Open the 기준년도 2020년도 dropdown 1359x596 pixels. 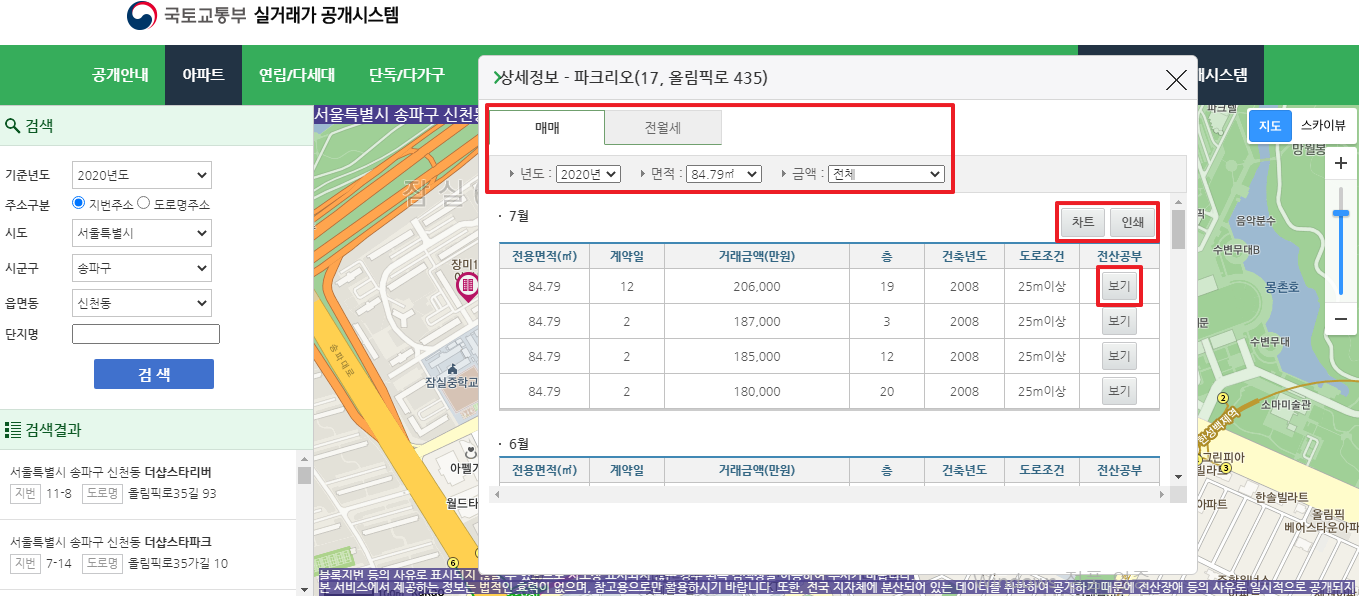(x=142, y=176)
